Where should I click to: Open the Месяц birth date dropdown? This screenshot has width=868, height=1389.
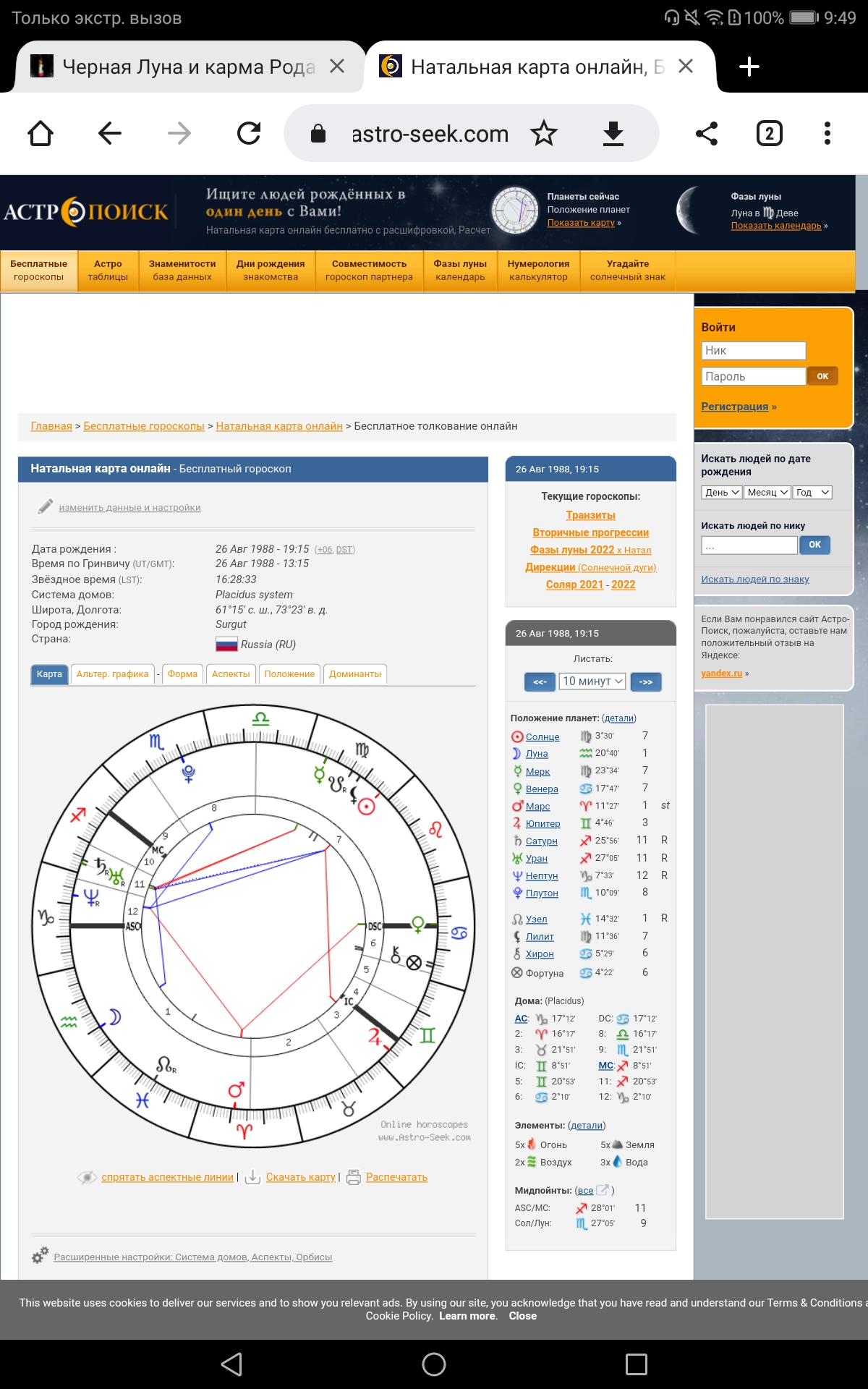coord(767,492)
